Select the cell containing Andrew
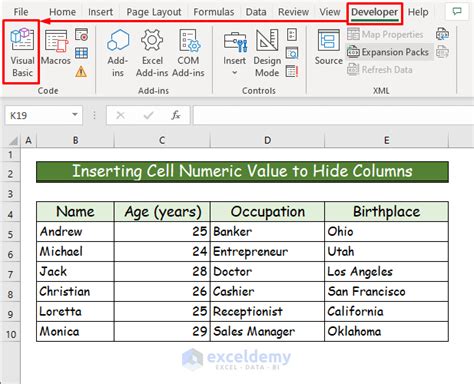Viewport: 474px width, 384px height. (75, 232)
